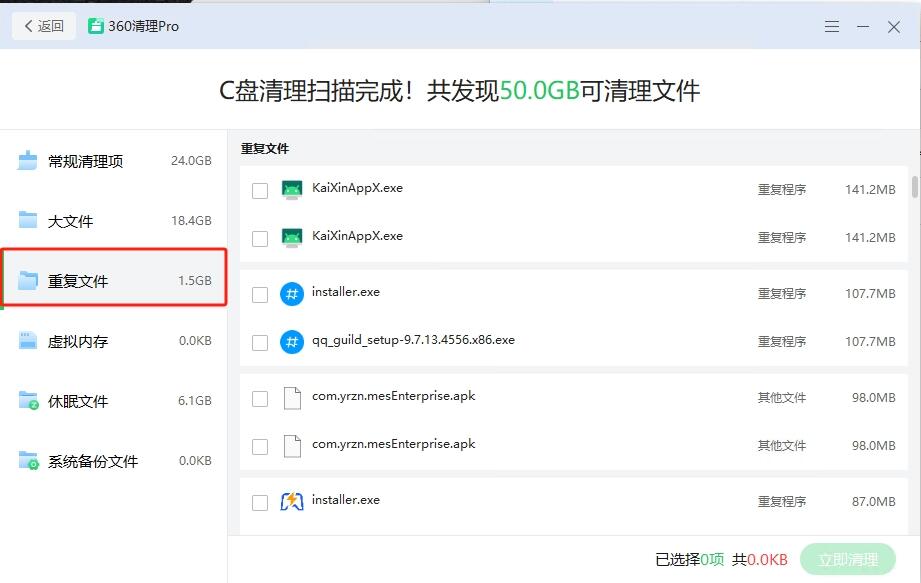Click the 休眠文件 folder icon
This screenshot has width=921, height=583.
(x=28, y=400)
